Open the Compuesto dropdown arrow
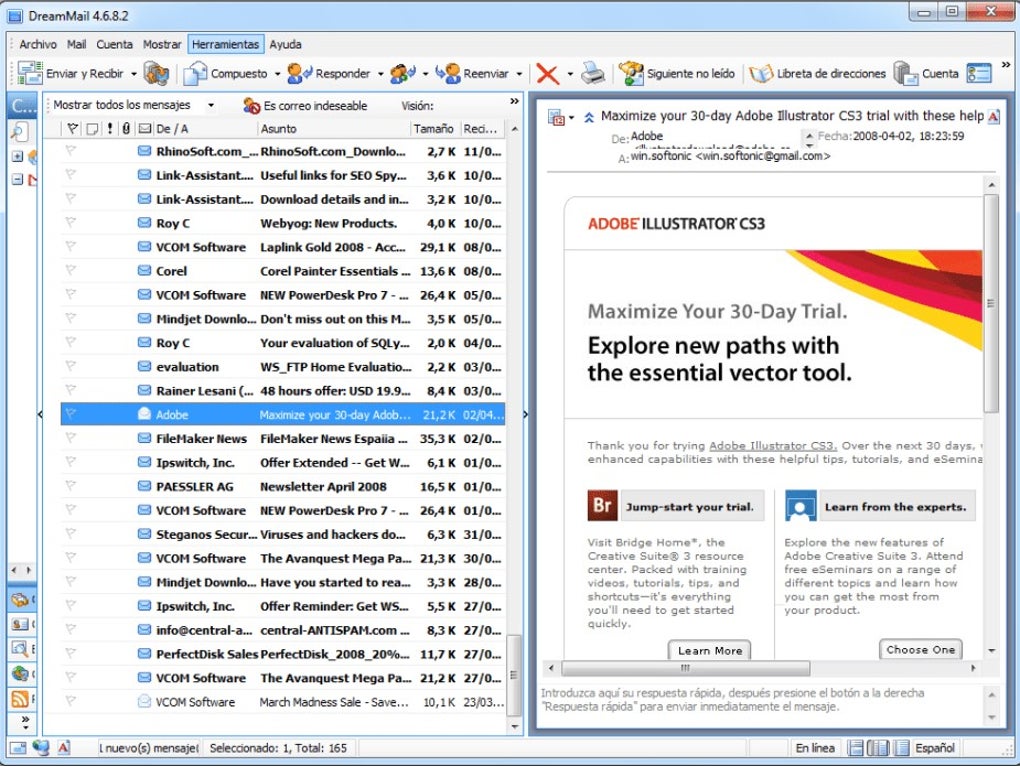This screenshot has height=766, width=1020. (x=277, y=74)
